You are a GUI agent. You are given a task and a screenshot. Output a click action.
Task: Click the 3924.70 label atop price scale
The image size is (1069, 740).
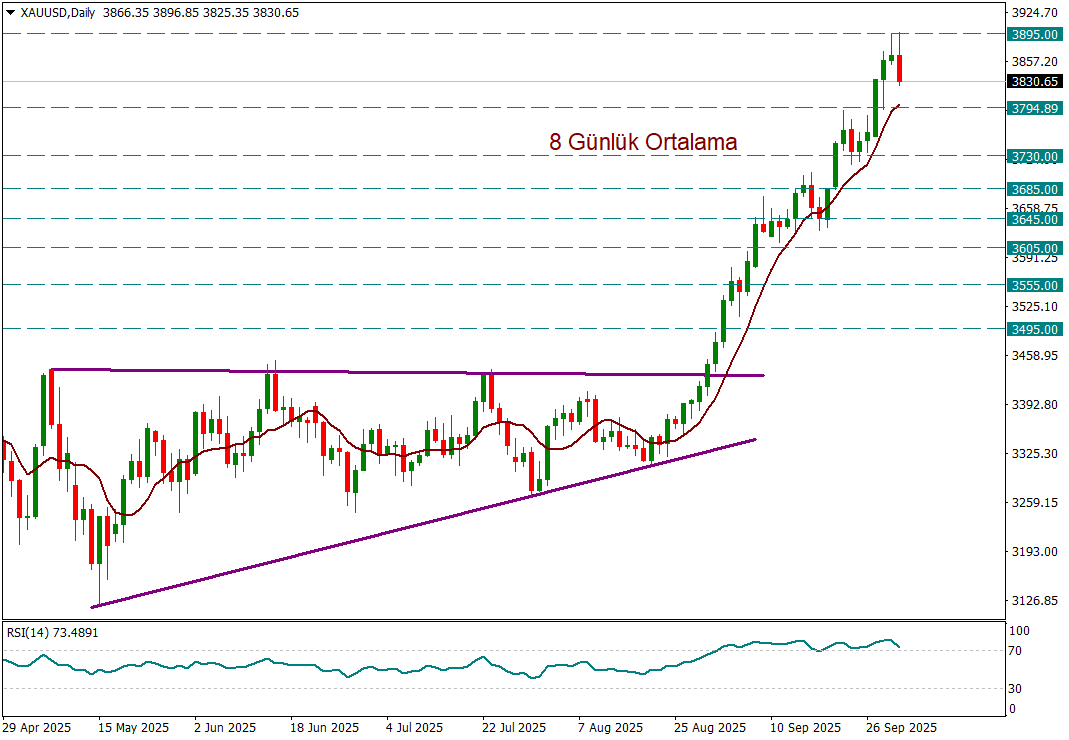[x=1034, y=13]
